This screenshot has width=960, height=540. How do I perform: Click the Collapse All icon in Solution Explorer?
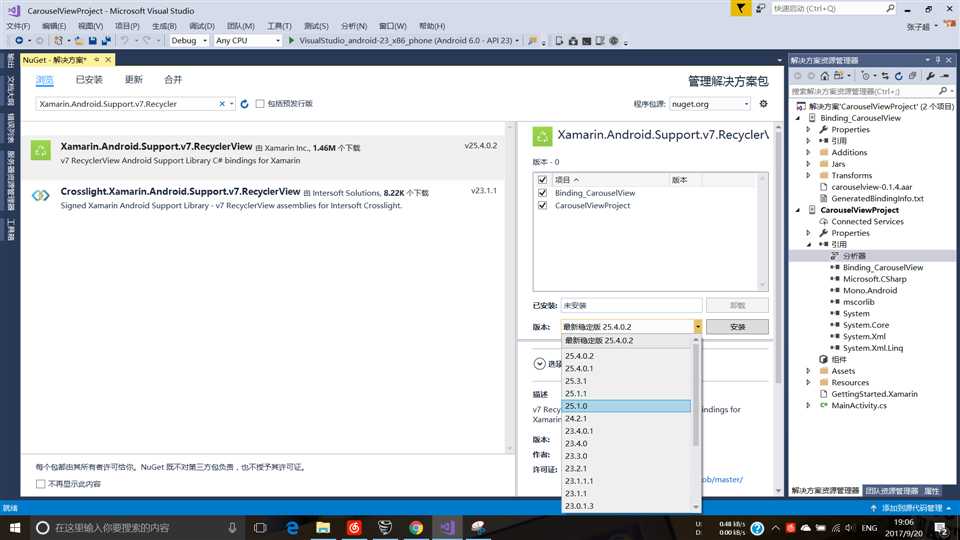(x=912, y=76)
